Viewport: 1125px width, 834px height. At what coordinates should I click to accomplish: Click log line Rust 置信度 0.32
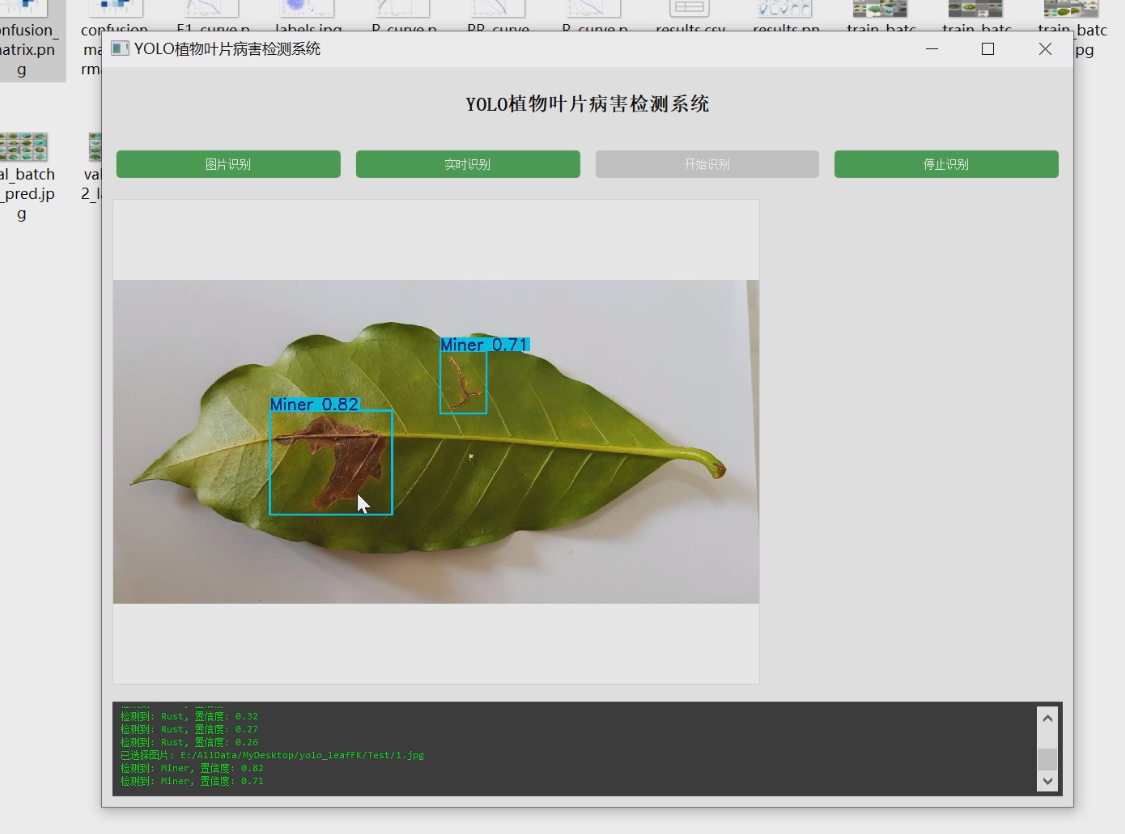coord(189,716)
